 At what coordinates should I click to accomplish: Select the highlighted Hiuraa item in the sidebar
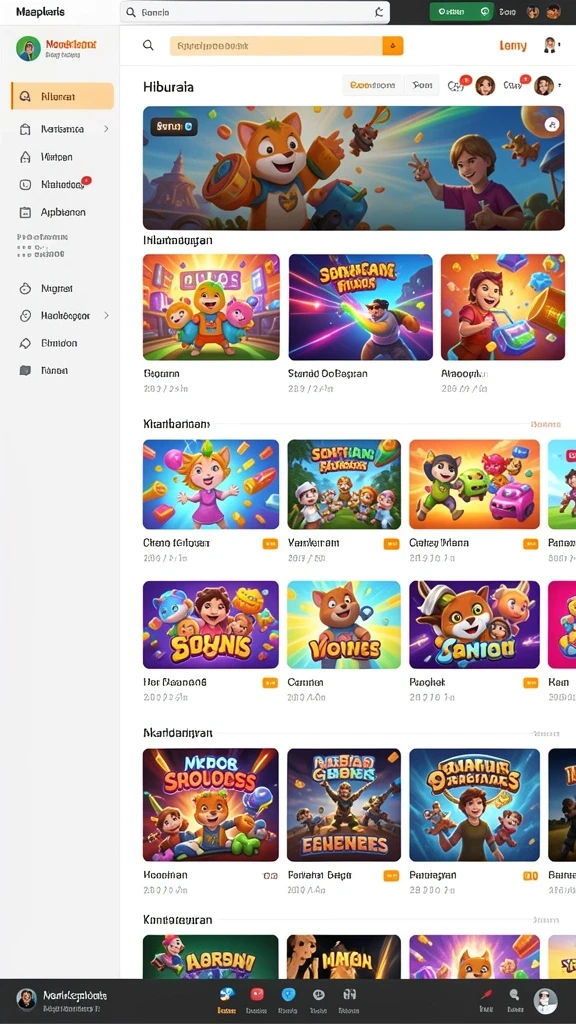click(63, 96)
